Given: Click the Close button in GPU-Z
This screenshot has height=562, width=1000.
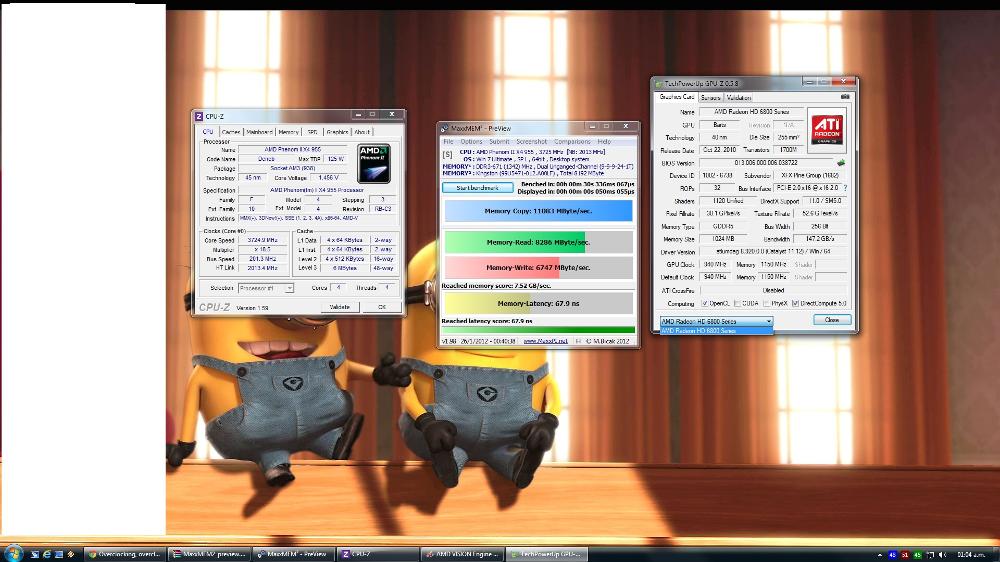Looking at the screenshot, I should (x=832, y=320).
